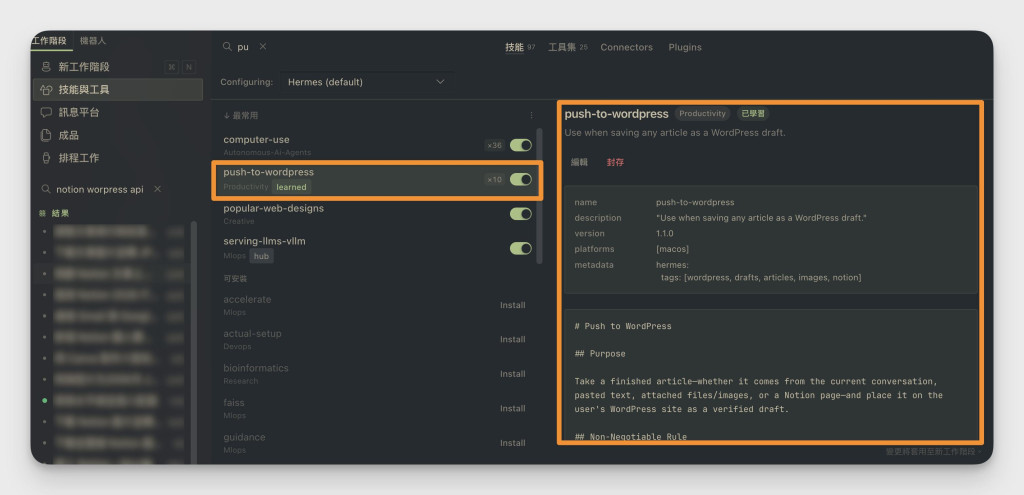Click the ×10 usage count badge

pyautogui.click(x=494, y=179)
